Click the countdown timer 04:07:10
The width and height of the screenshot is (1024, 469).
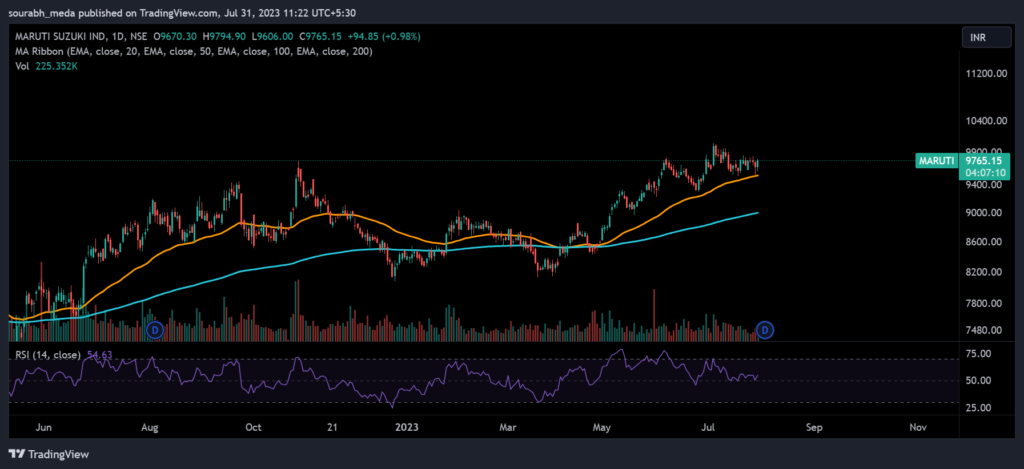coord(987,173)
